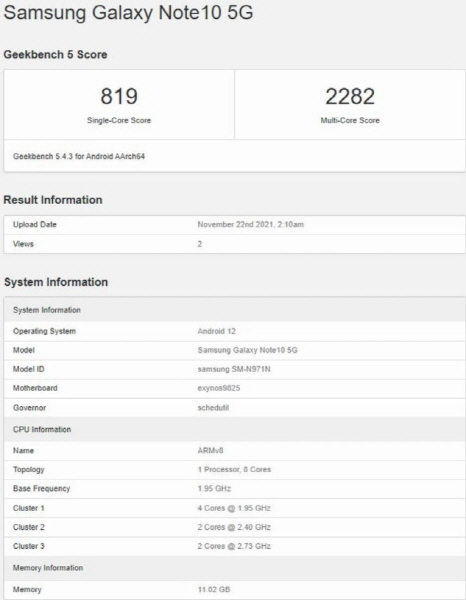This screenshot has width=466, height=600.
Task: Click the Geekbench 5.4.3 for Android AArch64 text
Action: [79, 156]
